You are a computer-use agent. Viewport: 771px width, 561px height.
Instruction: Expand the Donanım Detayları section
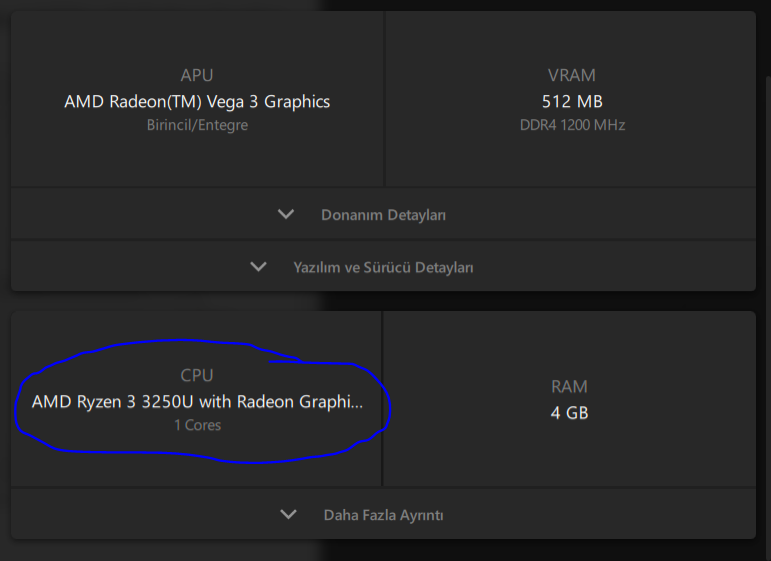[383, 215]
